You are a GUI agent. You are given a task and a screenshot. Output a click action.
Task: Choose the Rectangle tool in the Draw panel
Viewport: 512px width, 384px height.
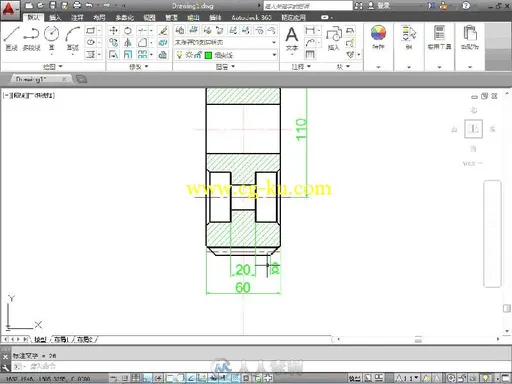coord(90,31)
